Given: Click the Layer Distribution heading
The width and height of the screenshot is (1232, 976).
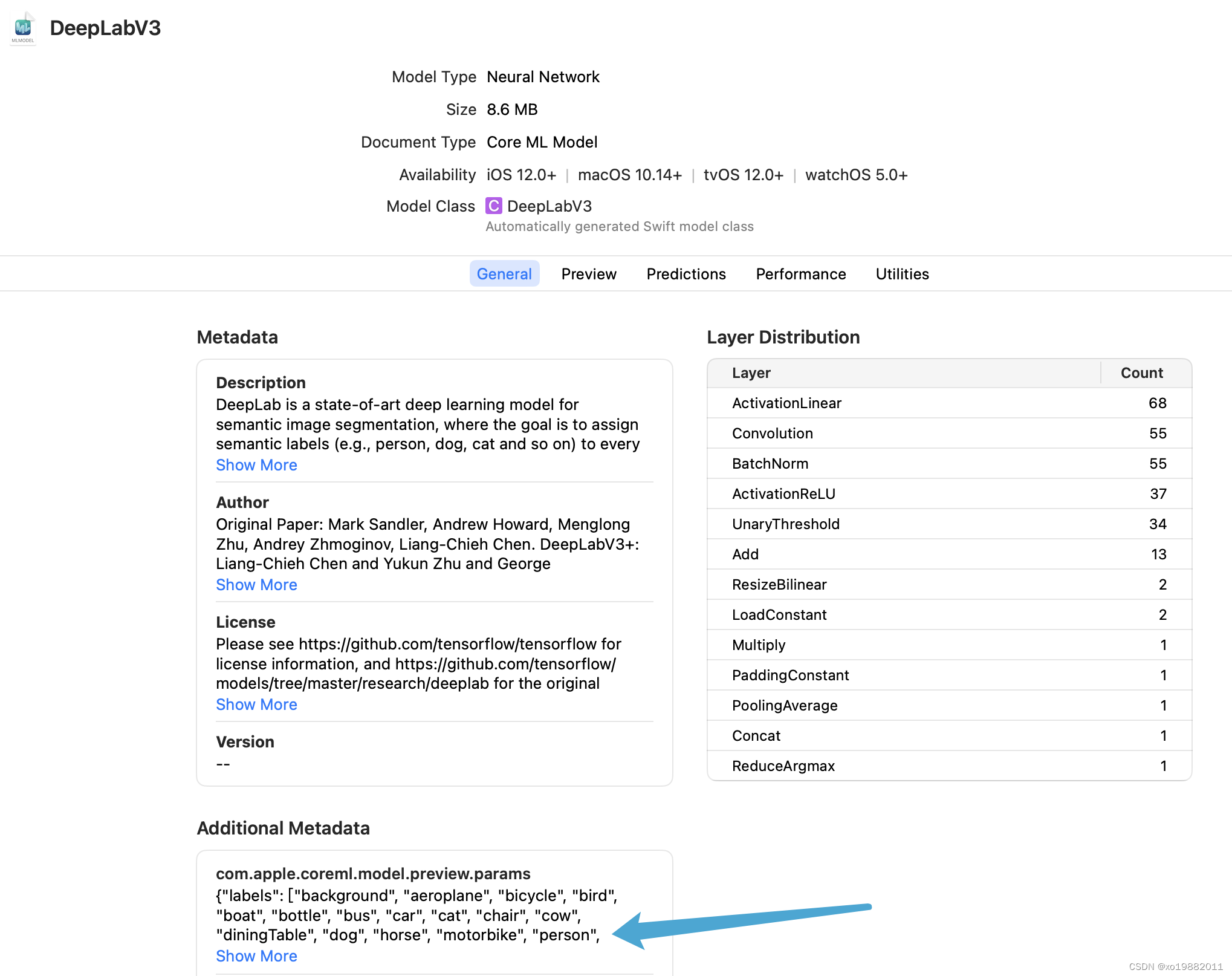Looking at the screenshot, I should click(x=783, y=337).
